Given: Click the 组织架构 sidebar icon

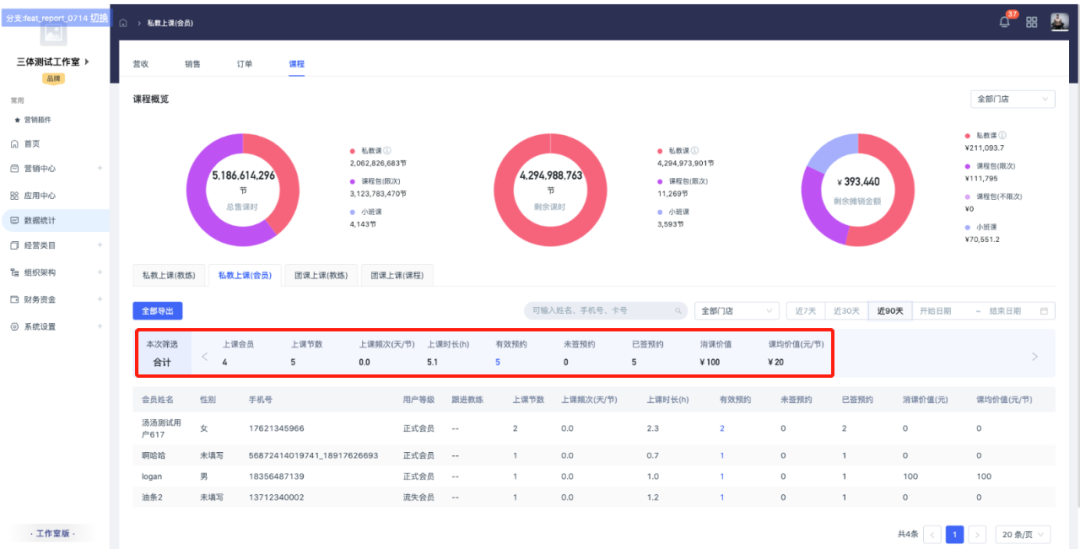Looking at the screenshot, I should click(14, 273).
